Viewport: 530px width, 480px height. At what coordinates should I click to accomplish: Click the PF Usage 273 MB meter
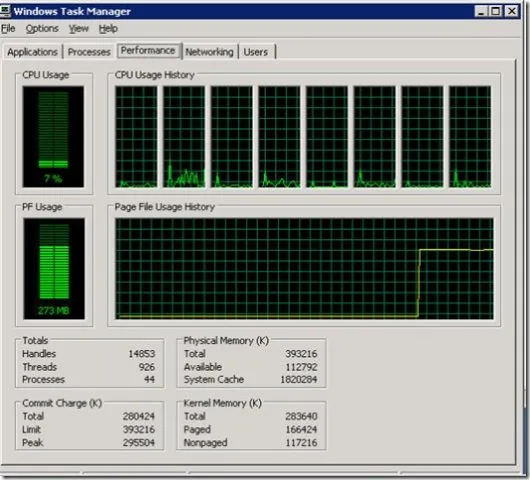pyautogui.click(x=54, y=269)
